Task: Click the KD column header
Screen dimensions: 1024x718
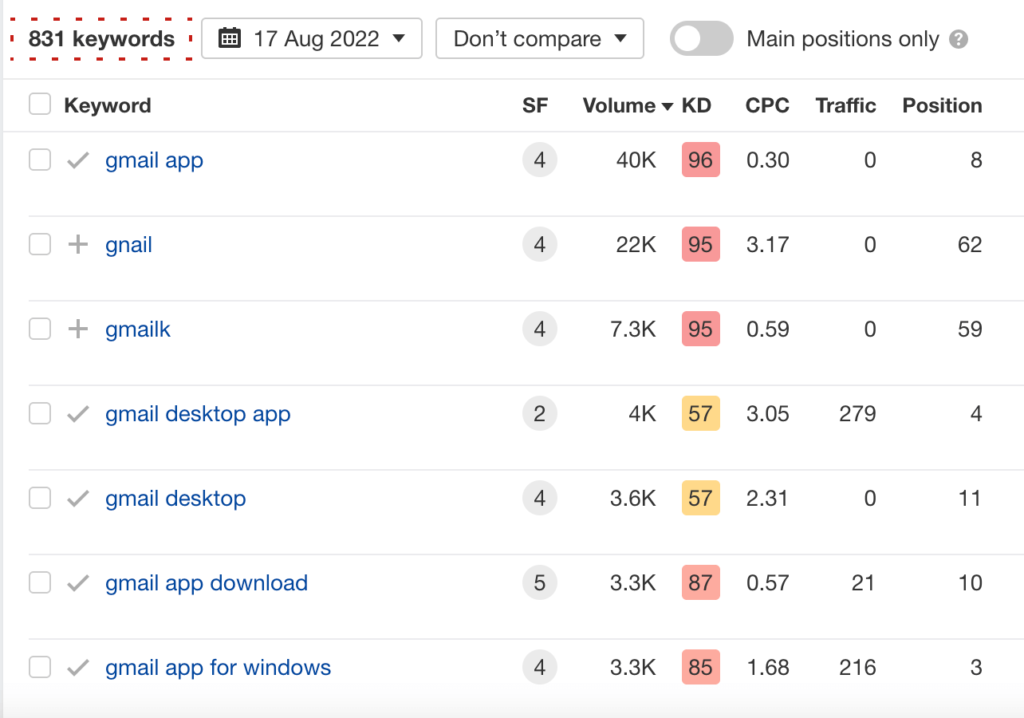Action: [696, 105]
